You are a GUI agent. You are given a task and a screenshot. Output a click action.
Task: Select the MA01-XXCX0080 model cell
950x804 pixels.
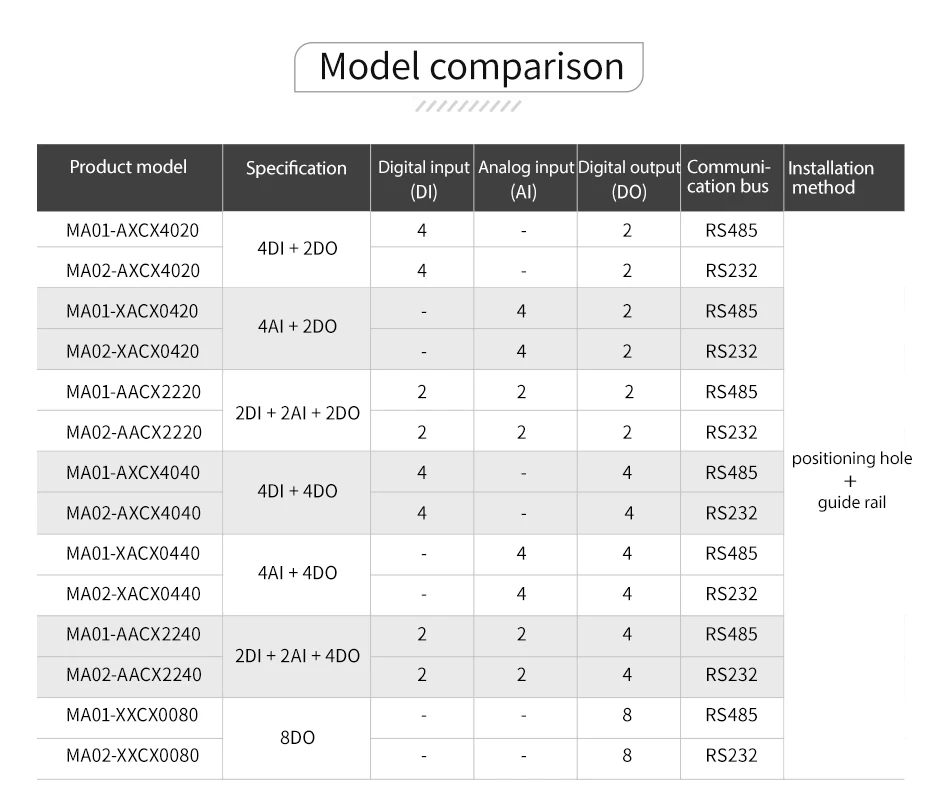pos(132,715)
